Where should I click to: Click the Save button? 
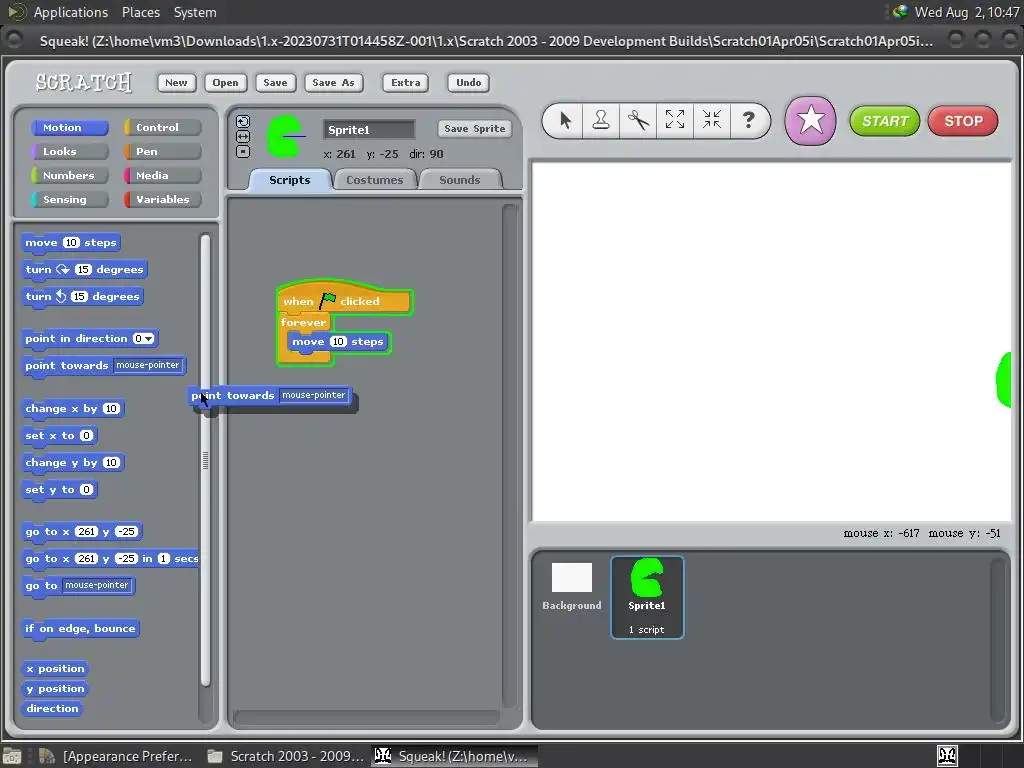(x=275, y=82)
